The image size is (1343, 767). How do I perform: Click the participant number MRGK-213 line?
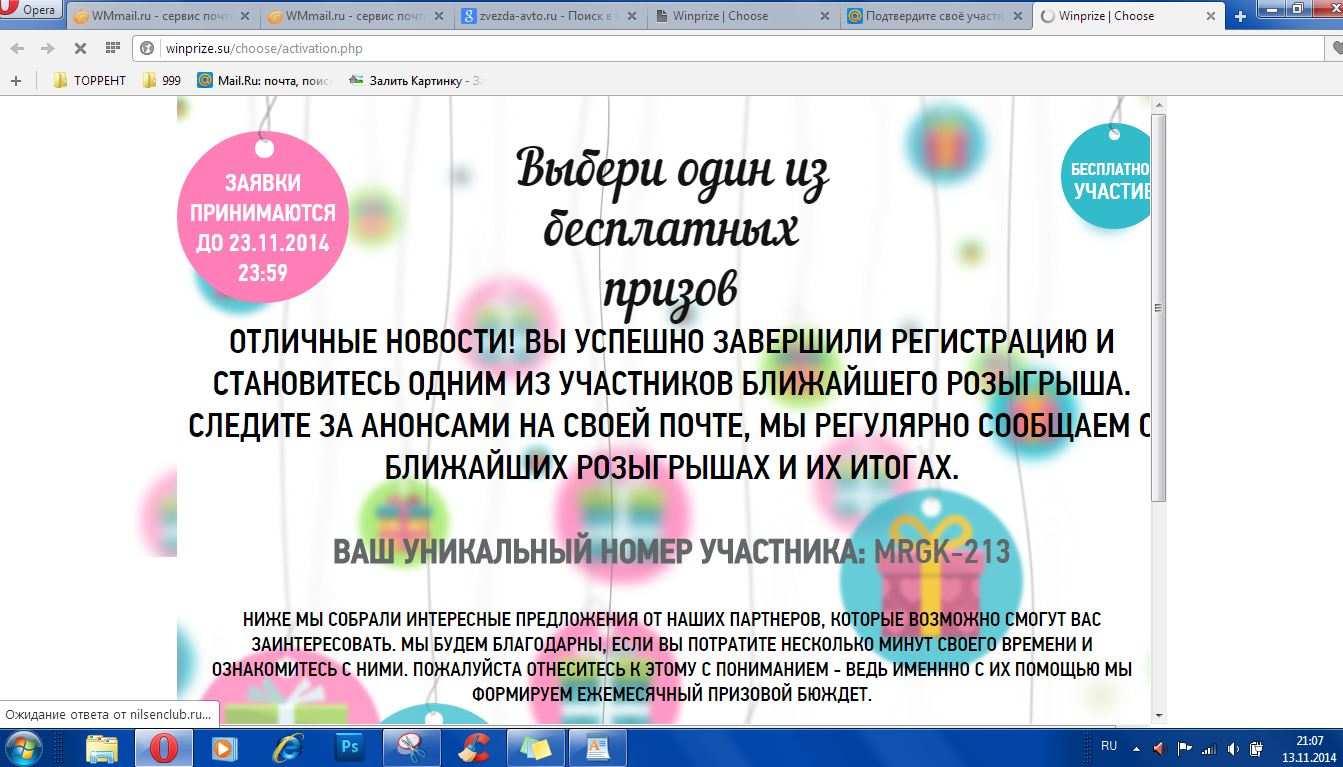click(x=671, y=551)
